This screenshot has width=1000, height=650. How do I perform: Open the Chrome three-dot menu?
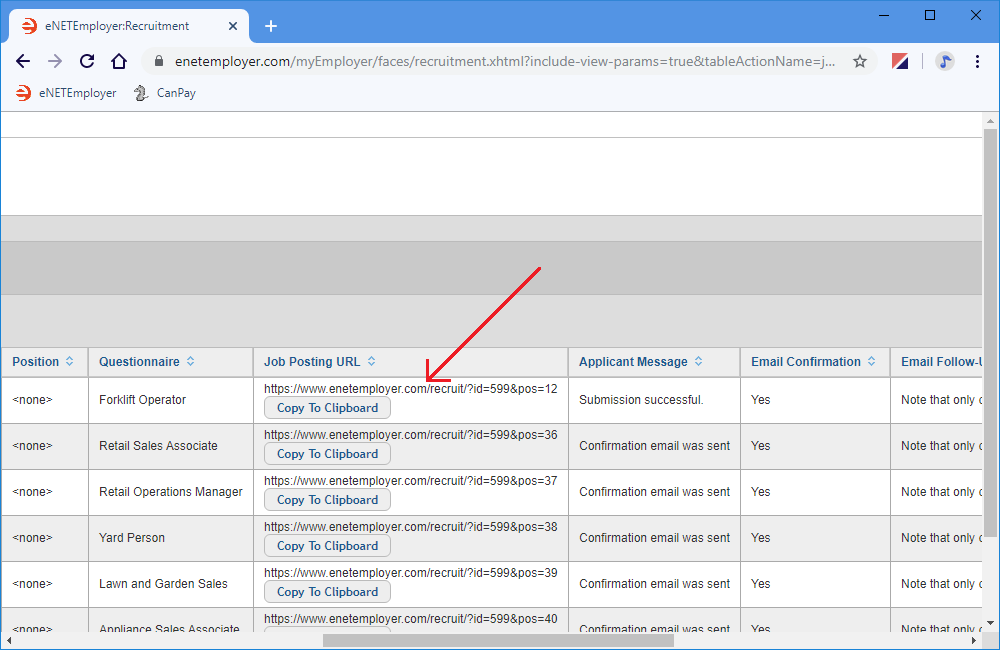click(x=977, y=61)
